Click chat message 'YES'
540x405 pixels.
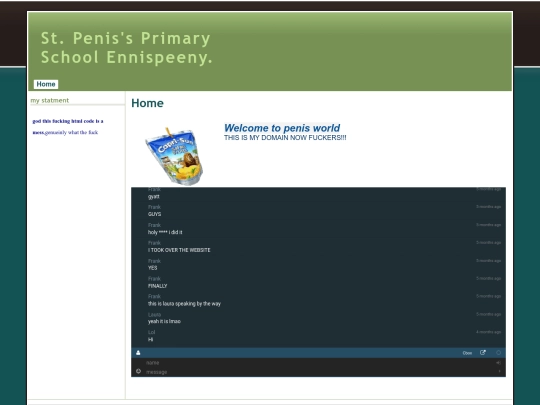[x=153, y=268]
